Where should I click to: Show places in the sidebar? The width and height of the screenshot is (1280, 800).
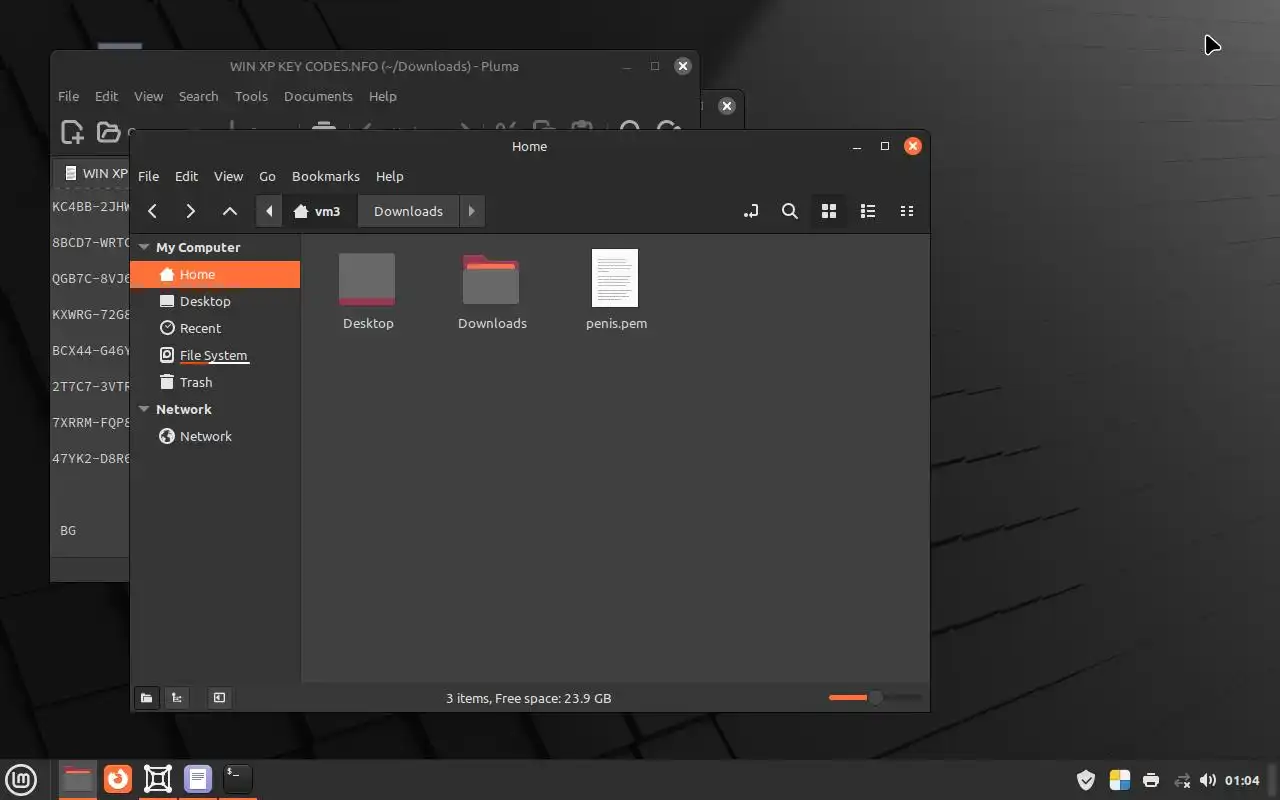[146, 698]
